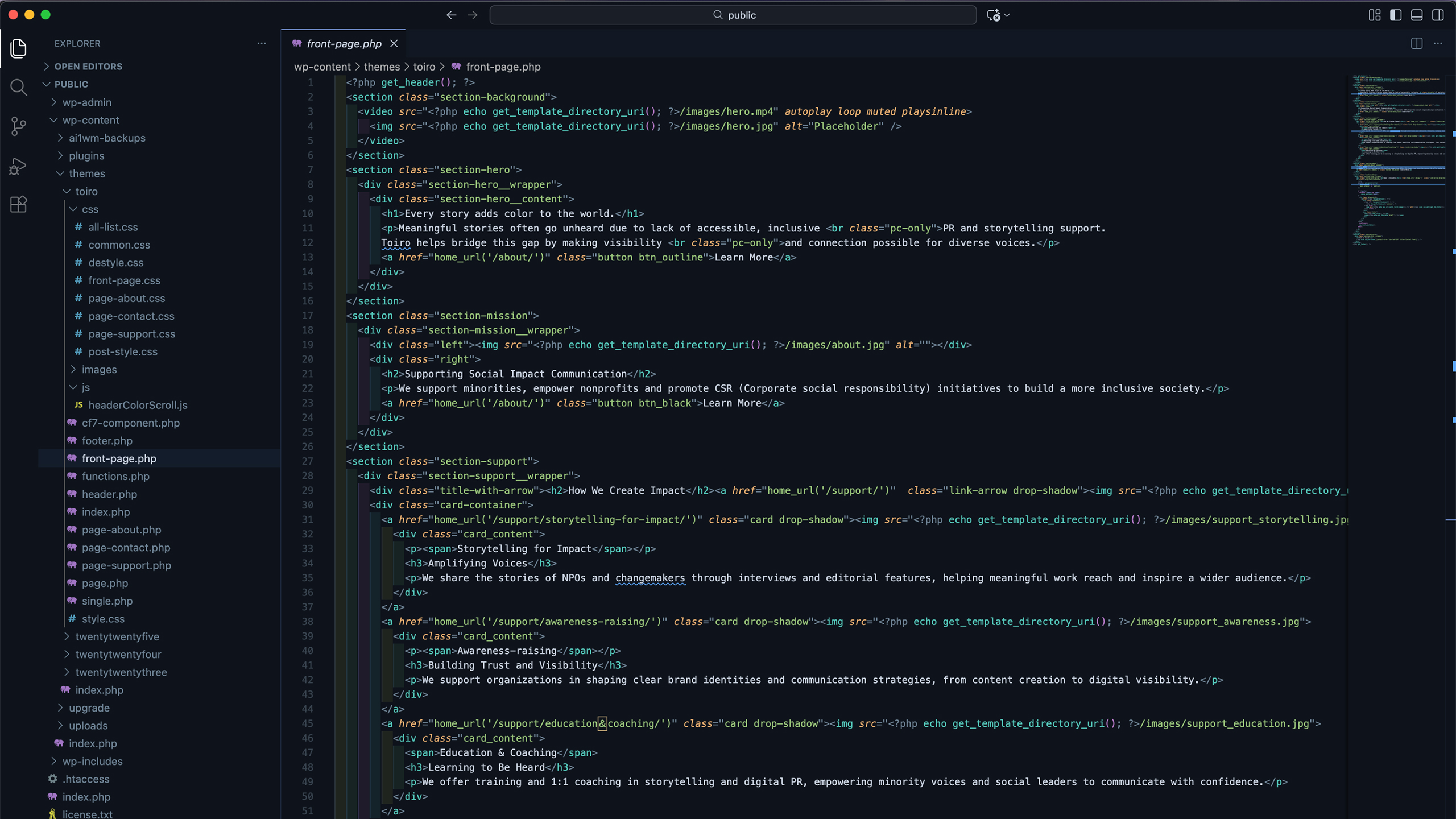This screenshot has width=1456, height=819.
Task: Open the Source Control view
Action: point(18,126)
